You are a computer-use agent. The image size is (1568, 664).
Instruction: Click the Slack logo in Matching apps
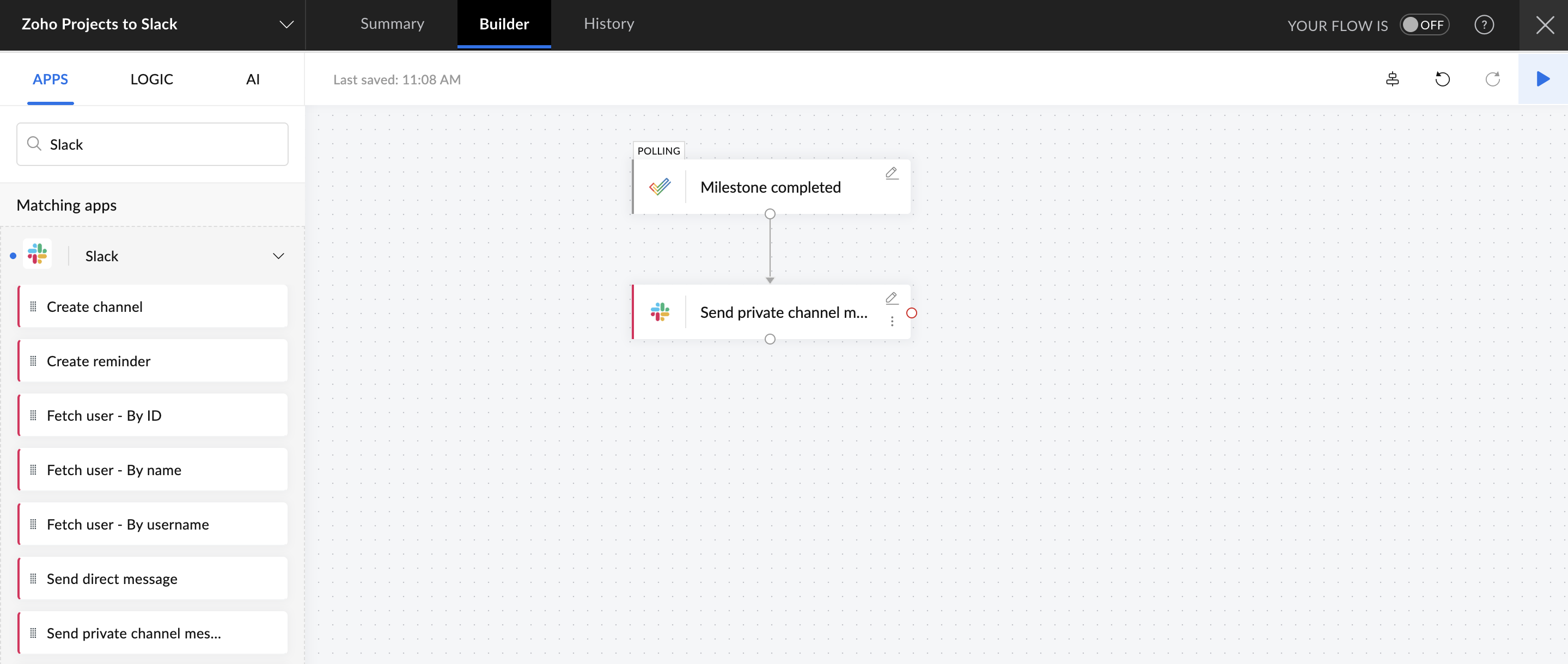[x=37, y=255]
